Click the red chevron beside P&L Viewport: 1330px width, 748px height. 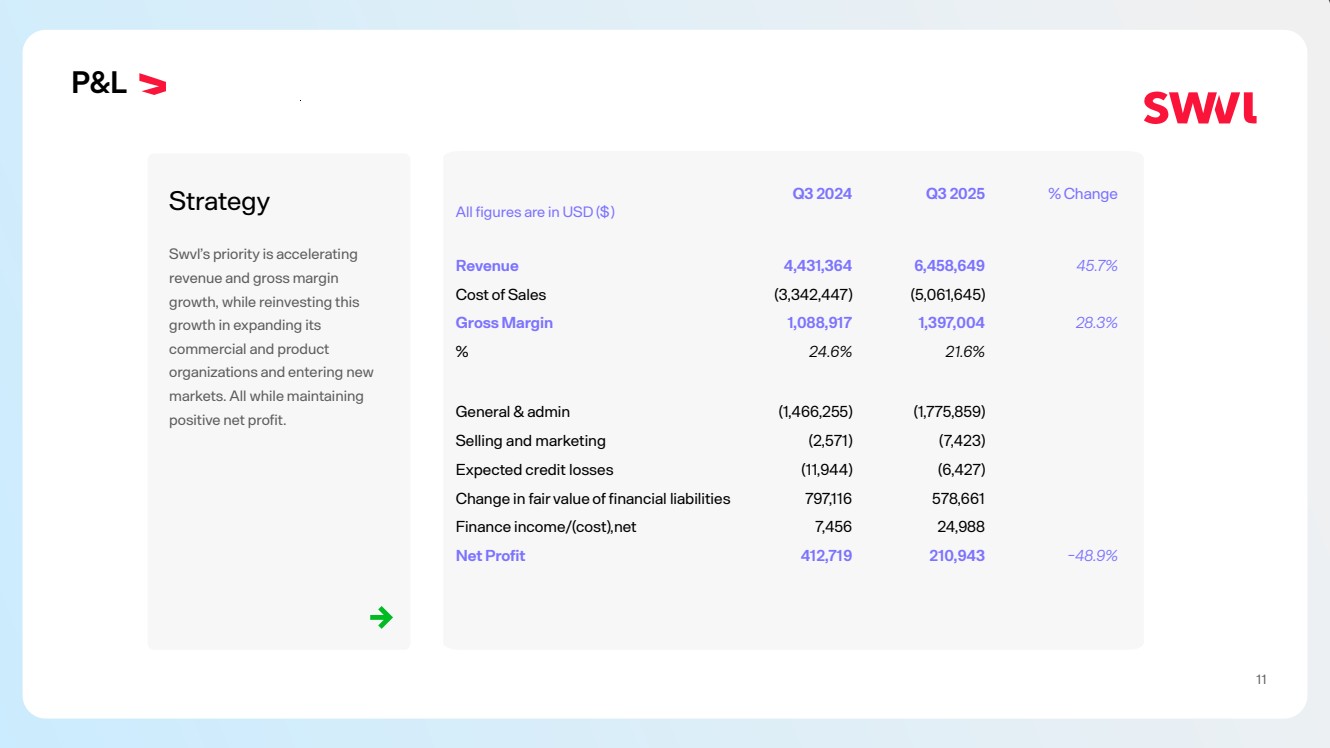click(x=152, y=84)
